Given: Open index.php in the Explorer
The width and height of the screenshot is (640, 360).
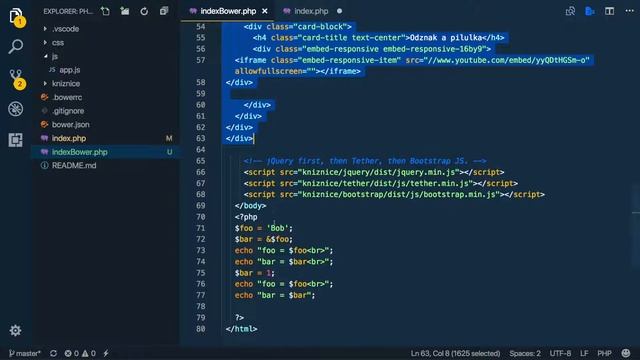Looking at the screenshot, I should tap(106, 138).
